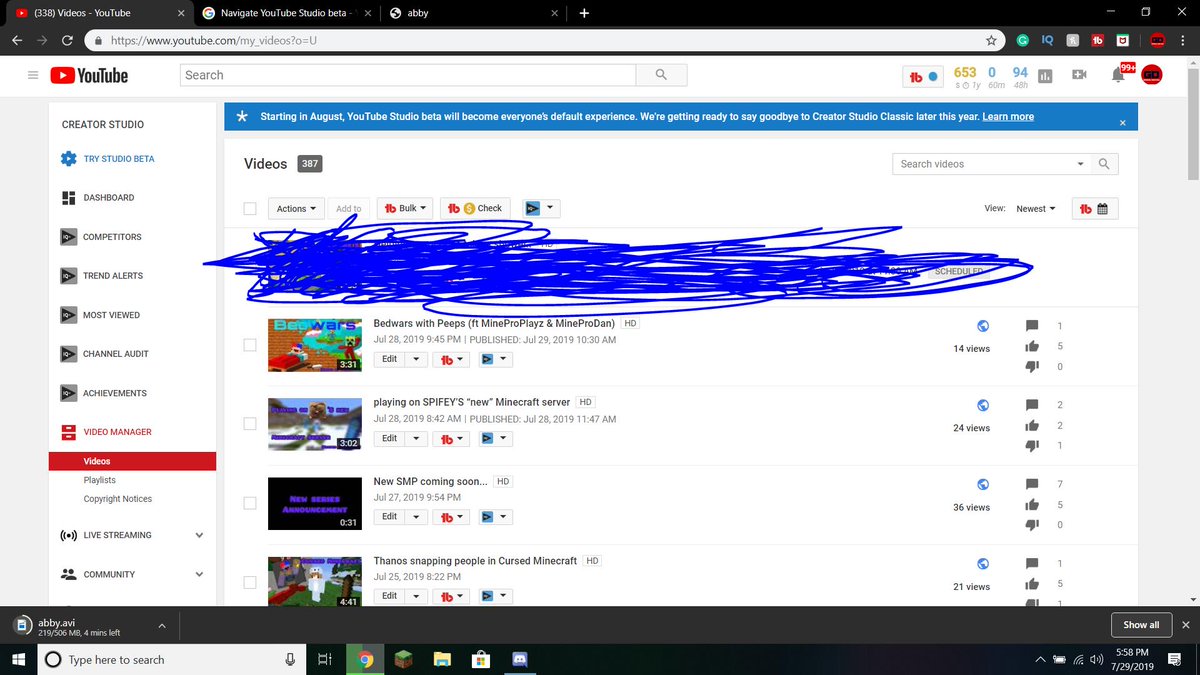This screenshot has width=1200, height=675.
Task: Click the public globe icon for Bedwars video
Action: (x=983, y=326)
